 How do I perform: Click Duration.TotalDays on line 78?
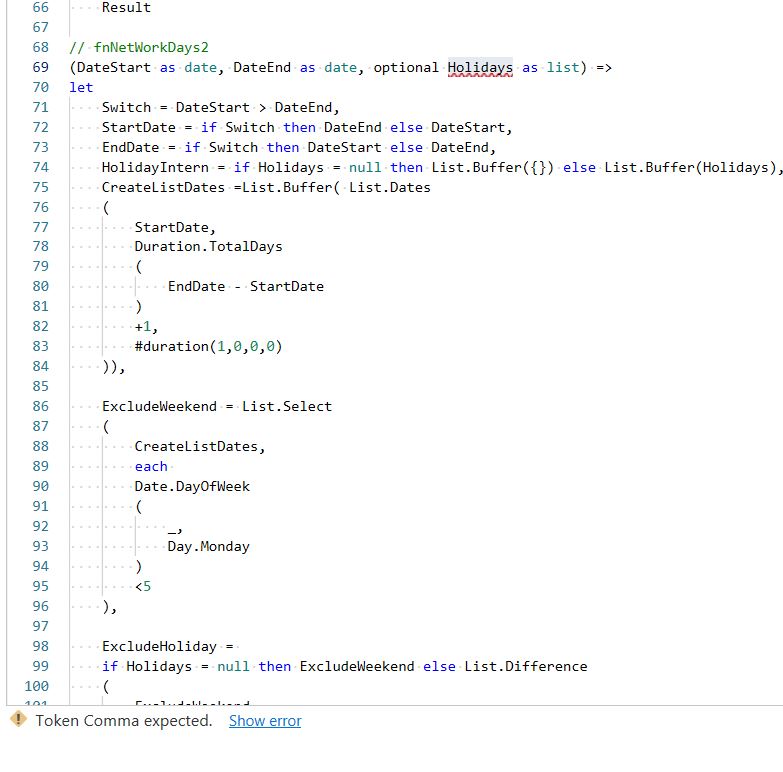(208, 247)
